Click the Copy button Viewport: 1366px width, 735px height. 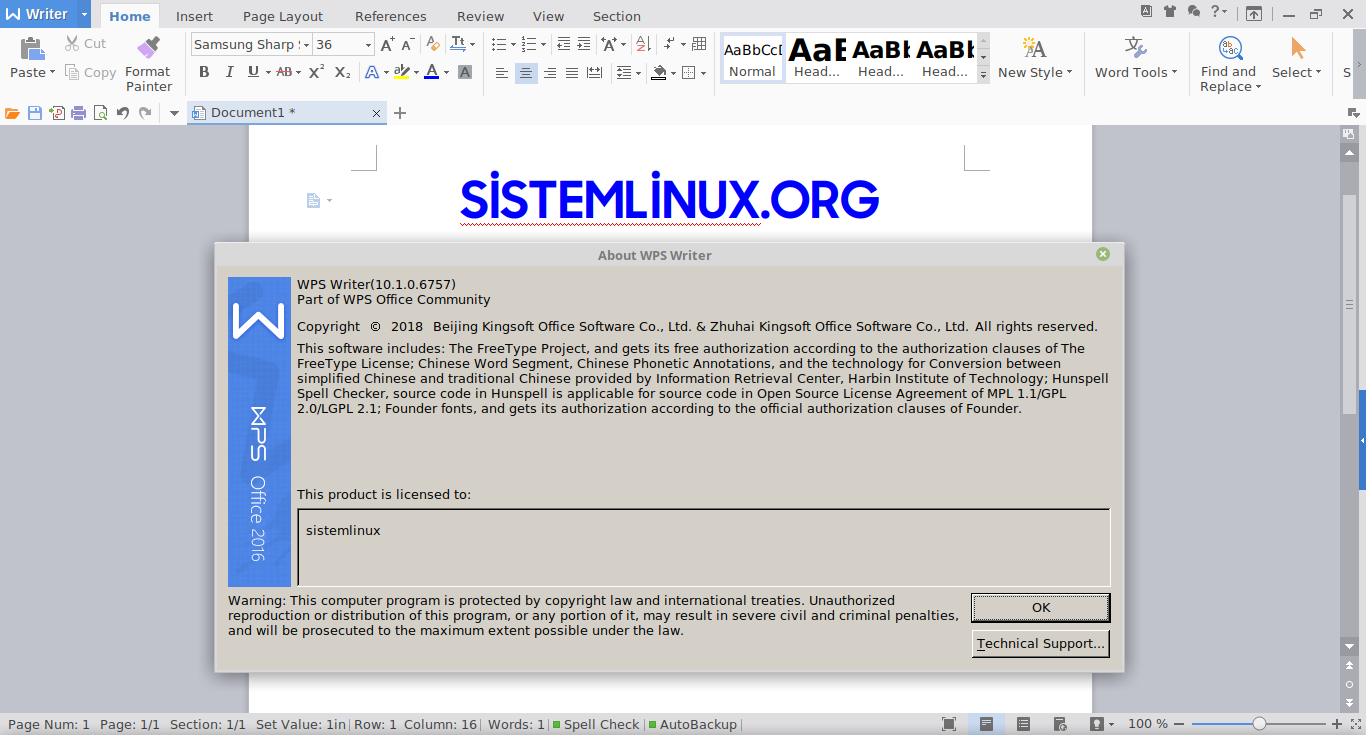pos(90,72)
